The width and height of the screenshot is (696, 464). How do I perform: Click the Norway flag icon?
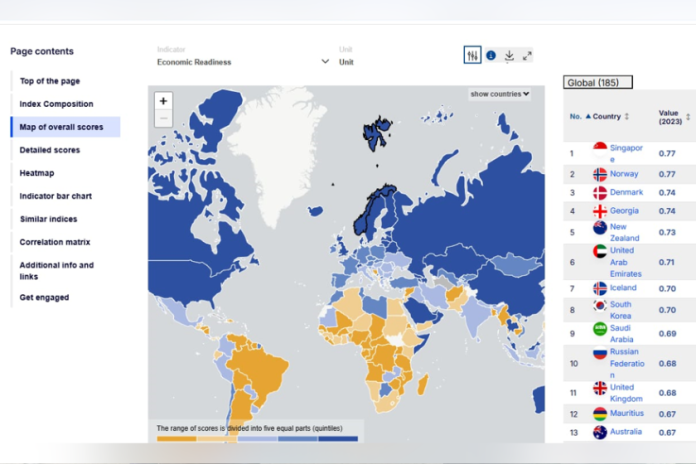coord(600,174)
